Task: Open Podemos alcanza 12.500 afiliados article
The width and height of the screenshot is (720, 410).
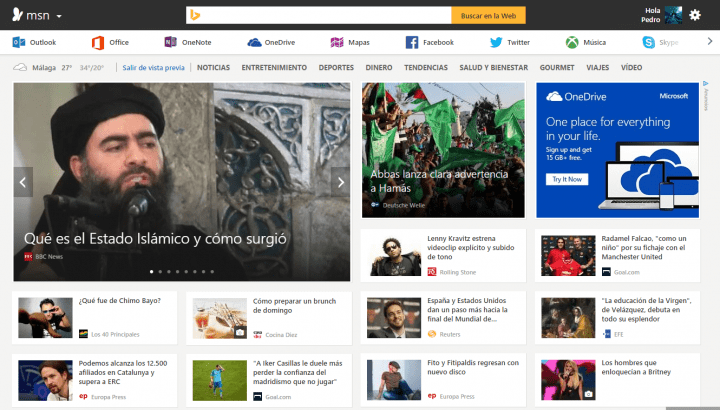Action: point(123,372)
